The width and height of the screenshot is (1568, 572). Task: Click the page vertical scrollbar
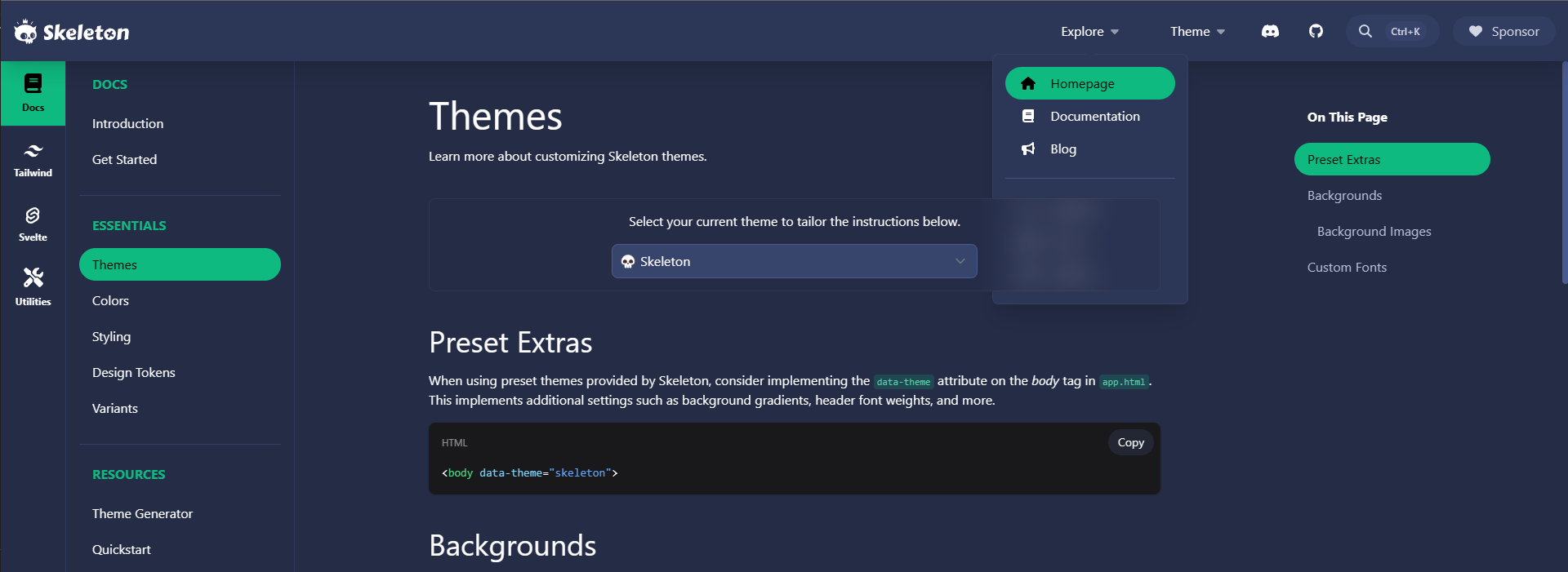click(1564, 171)
